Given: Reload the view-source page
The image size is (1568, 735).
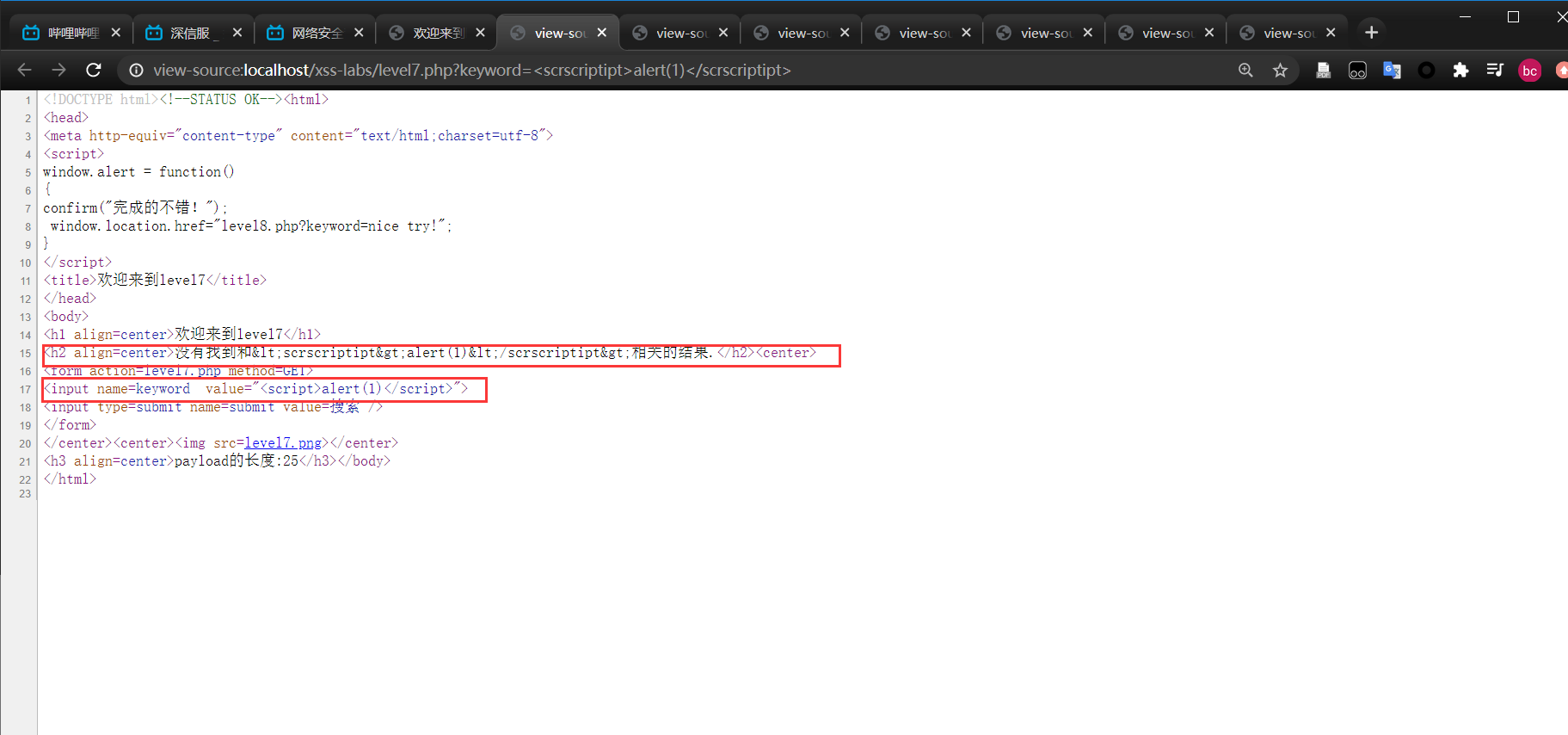Looking at the screenshot, I should click(94, 70).
